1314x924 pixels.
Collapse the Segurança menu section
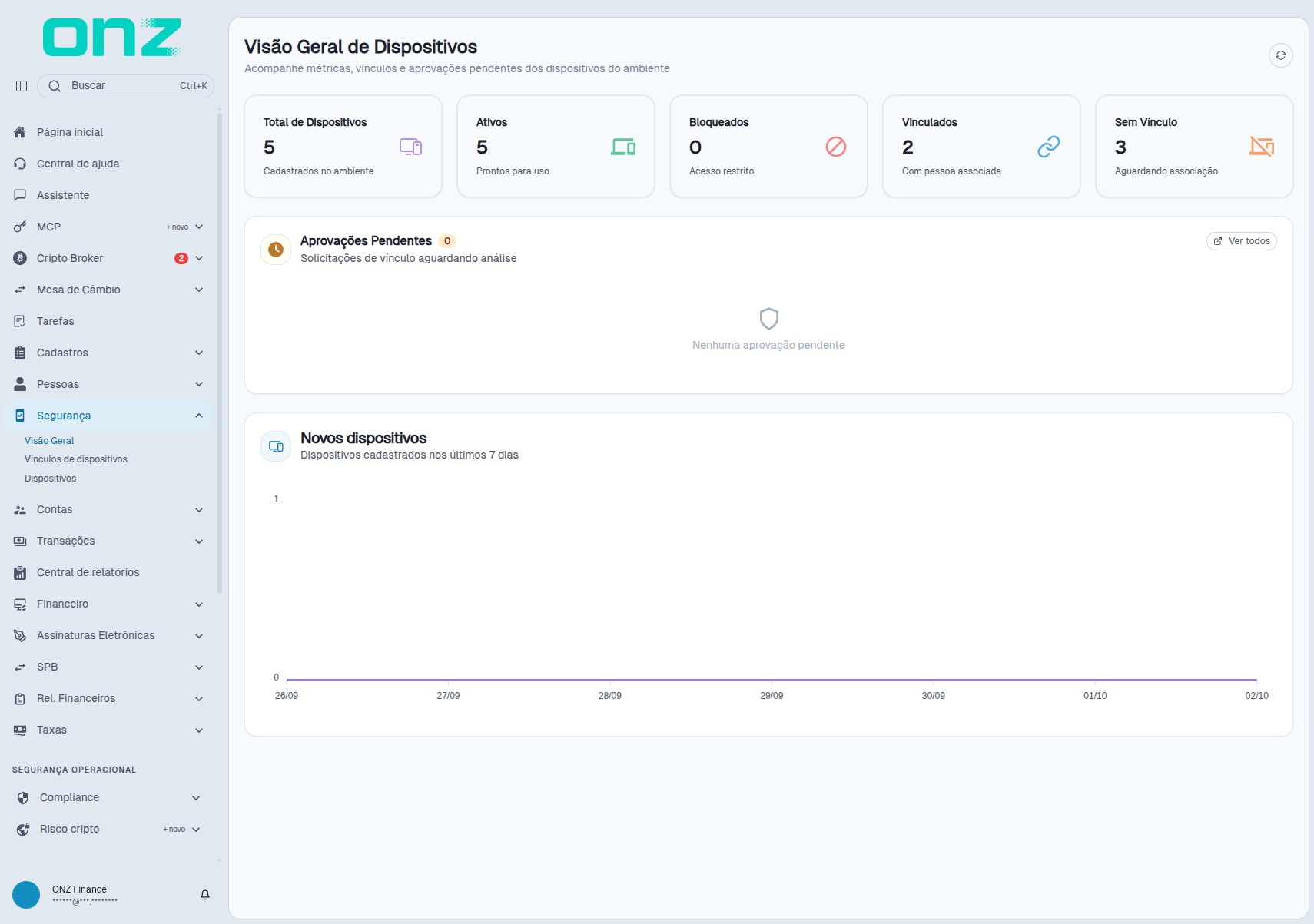(x=199, y=416)
